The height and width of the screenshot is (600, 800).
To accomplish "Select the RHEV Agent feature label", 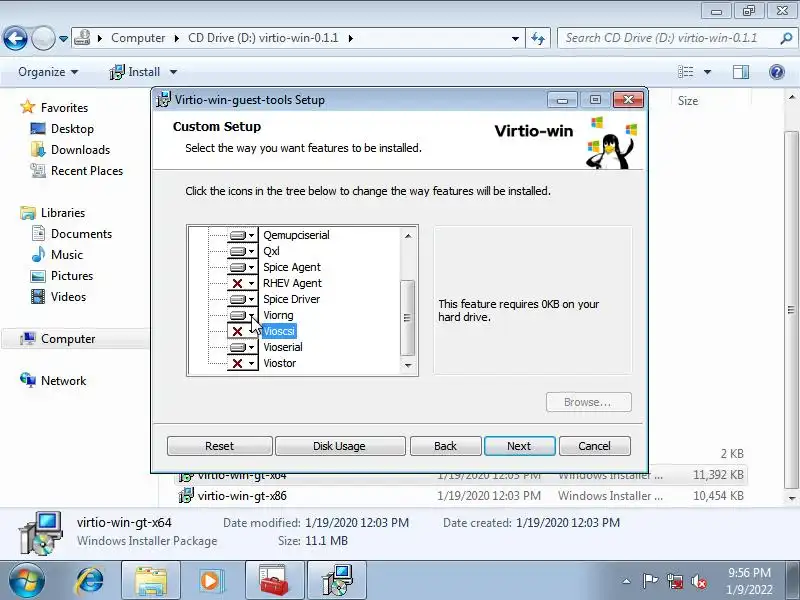I will click(292, 283).
